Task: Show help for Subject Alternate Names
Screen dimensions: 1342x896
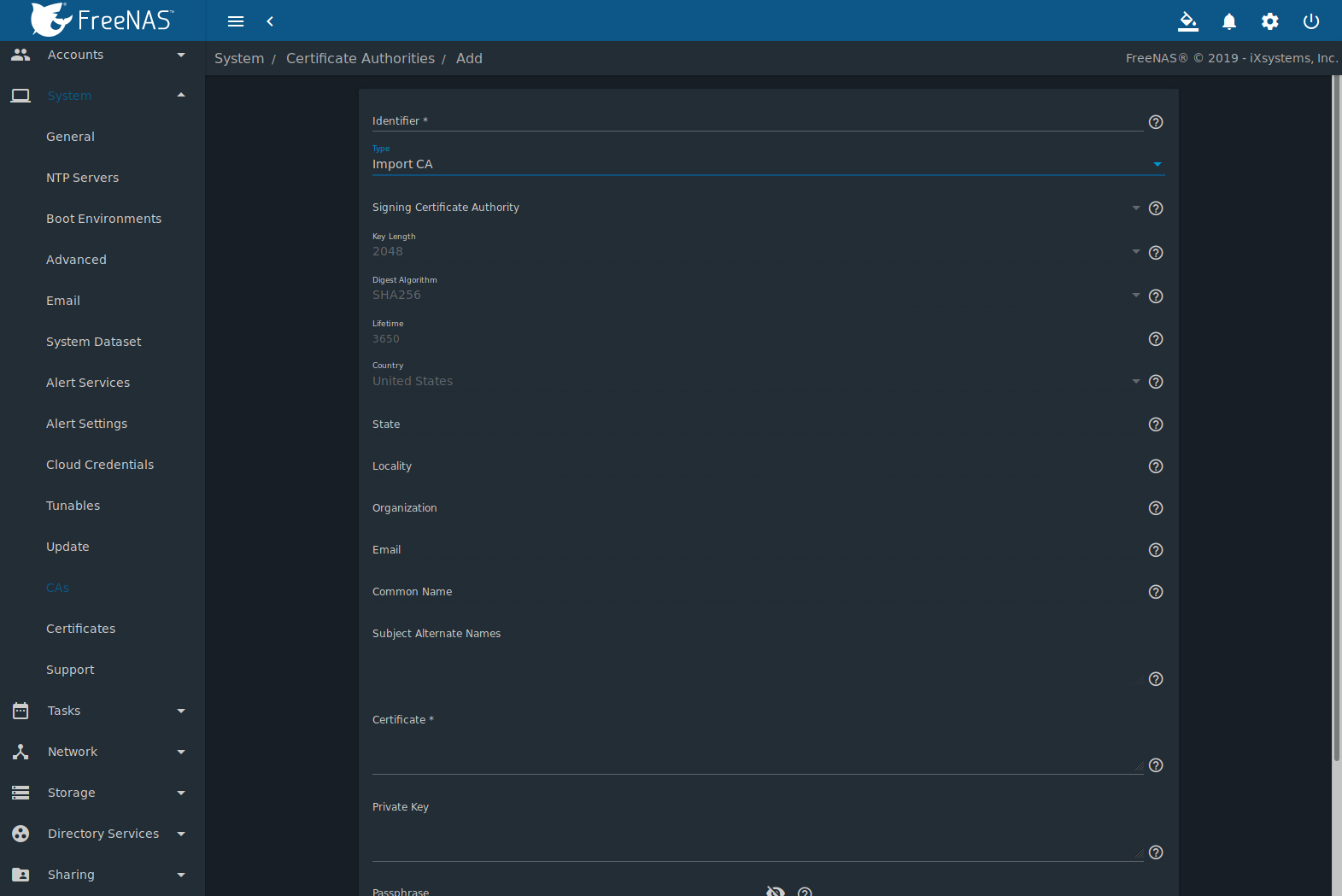Action: point(1156,679)
